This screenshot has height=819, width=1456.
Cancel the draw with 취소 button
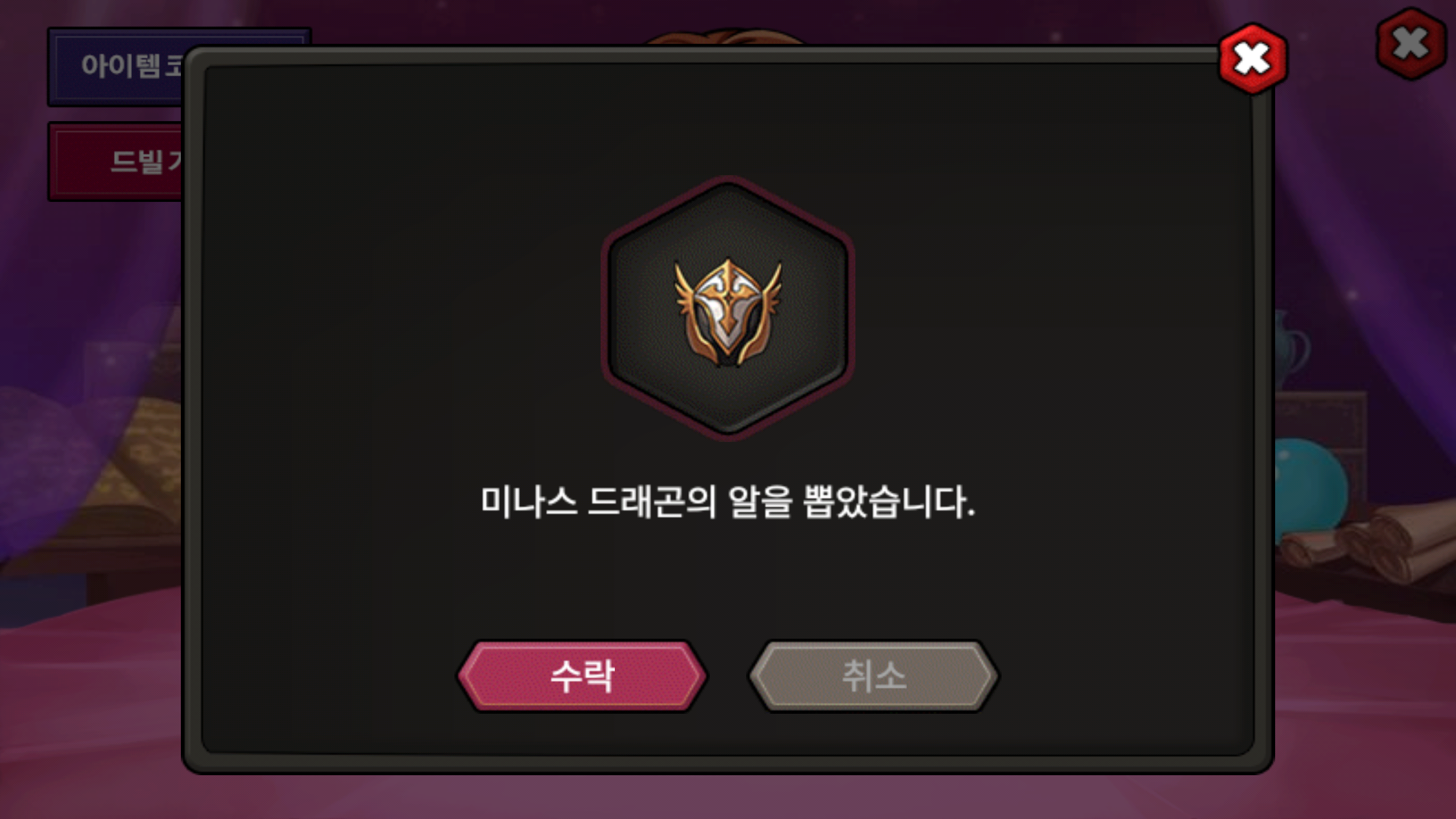[x=873, y=676]
